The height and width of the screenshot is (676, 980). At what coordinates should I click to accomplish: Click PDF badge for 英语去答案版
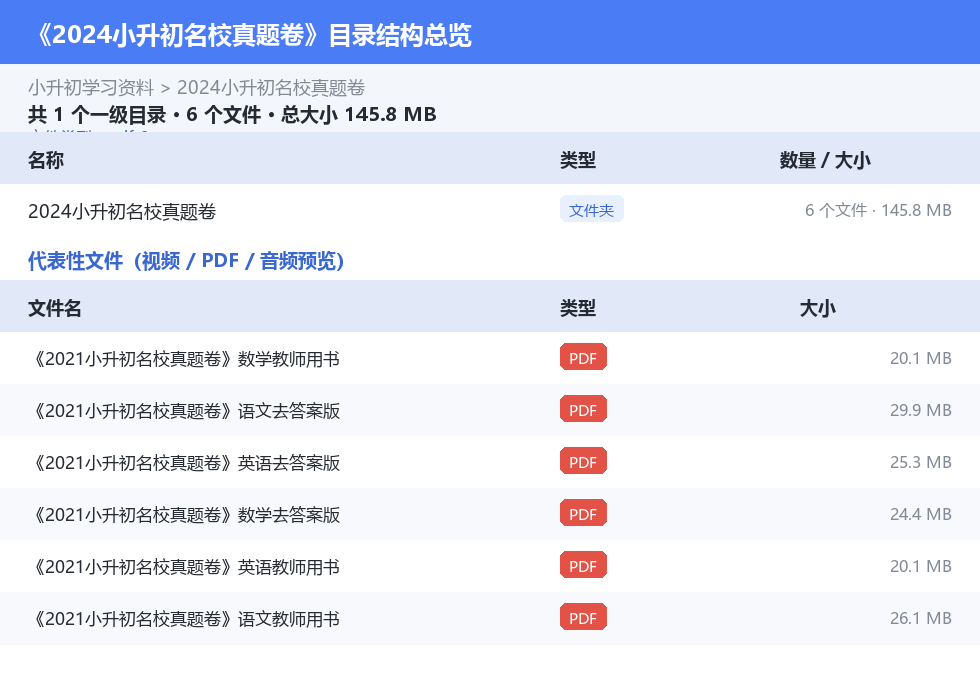pos(583,461)
